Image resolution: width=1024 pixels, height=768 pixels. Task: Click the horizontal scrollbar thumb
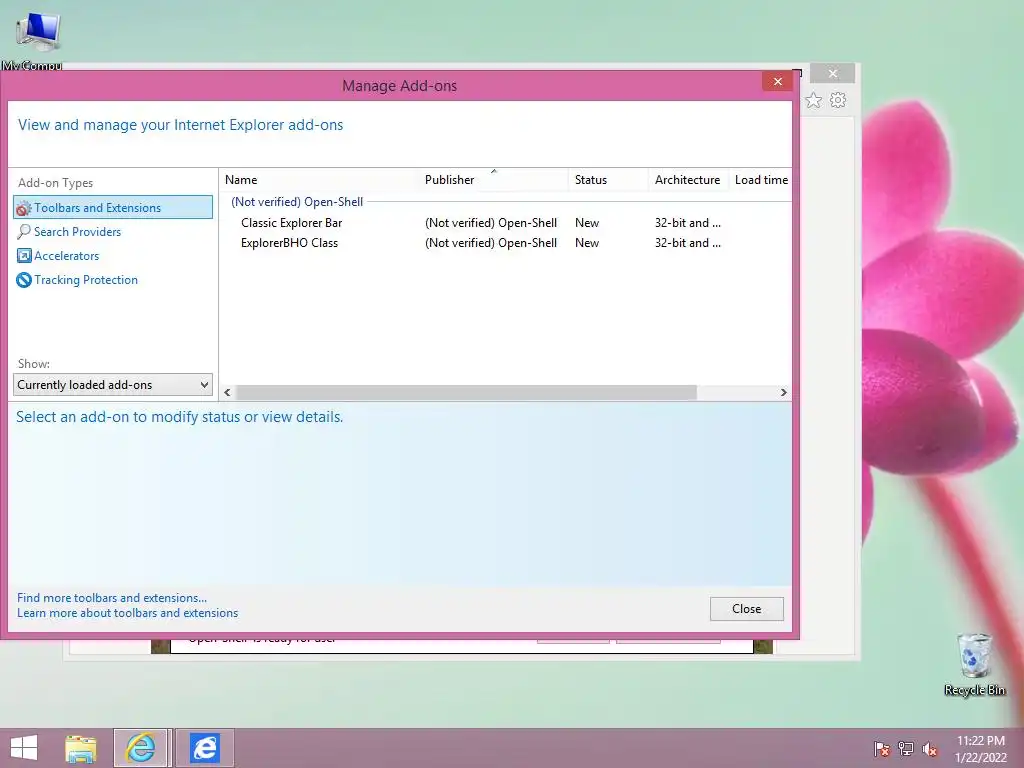tap(466, 392)
